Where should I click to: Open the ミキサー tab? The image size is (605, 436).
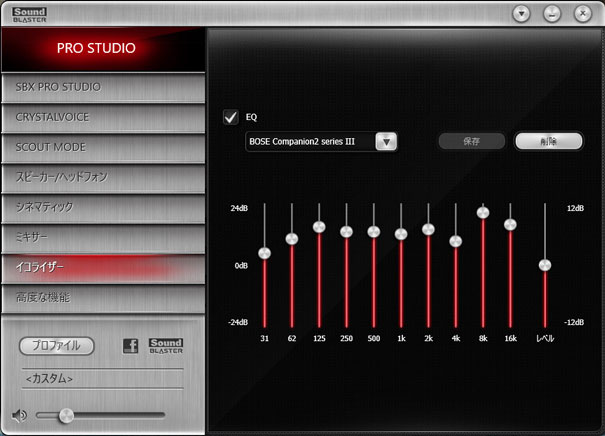[x=103, y=238]
